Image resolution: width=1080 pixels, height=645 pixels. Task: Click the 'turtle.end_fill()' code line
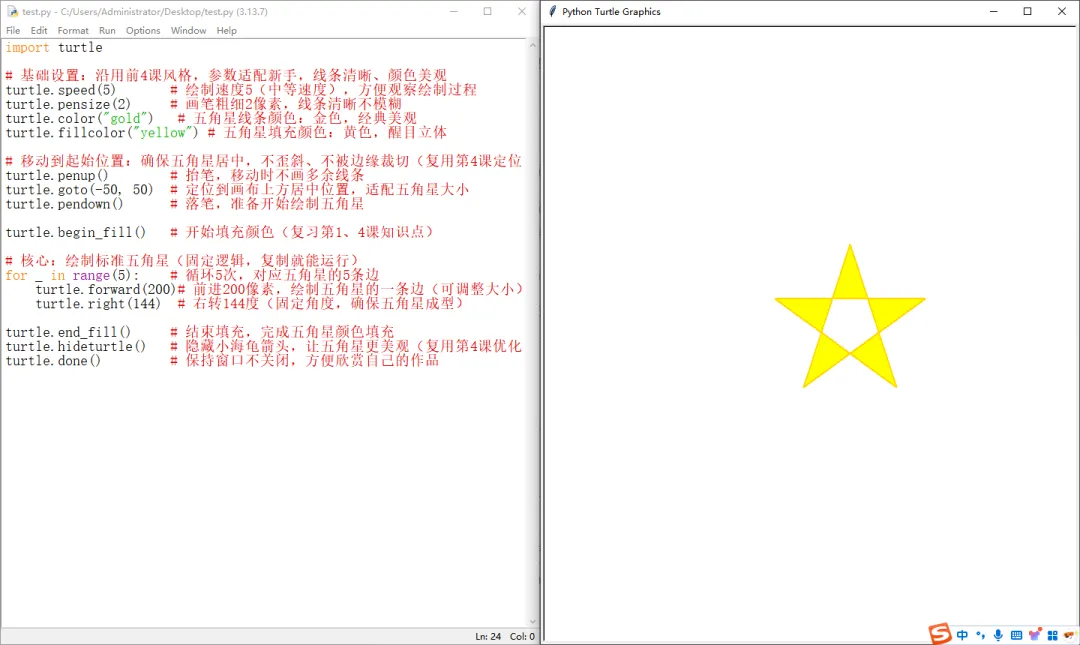(68, 332)
